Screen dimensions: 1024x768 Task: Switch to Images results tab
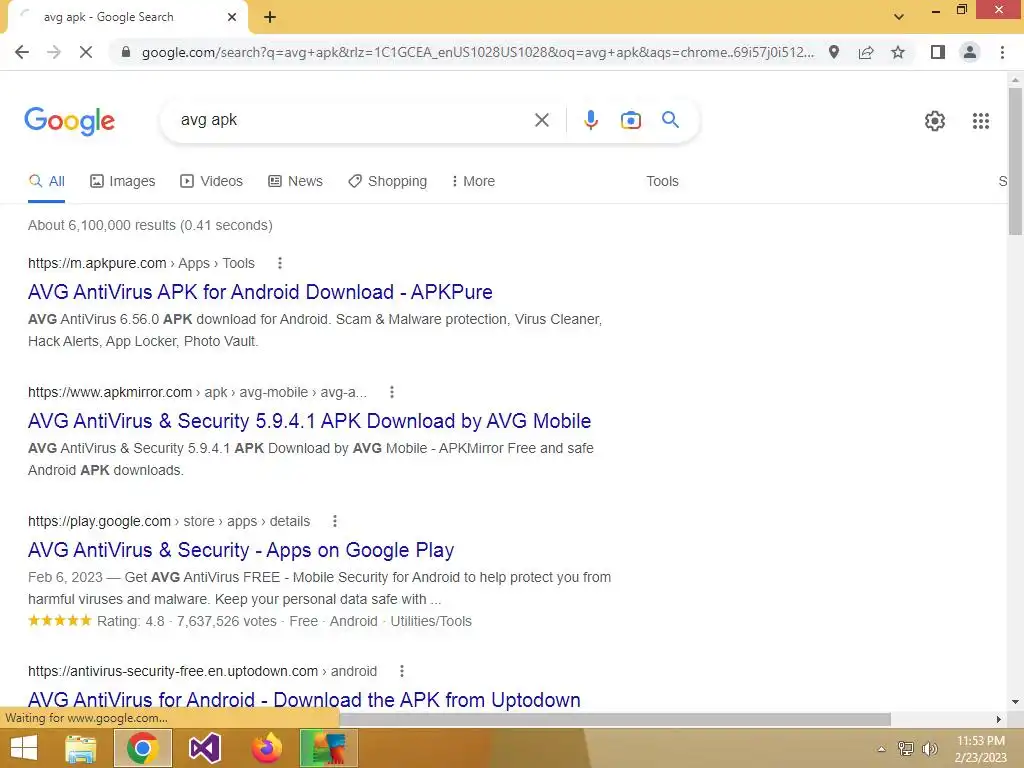coord(123,182)
